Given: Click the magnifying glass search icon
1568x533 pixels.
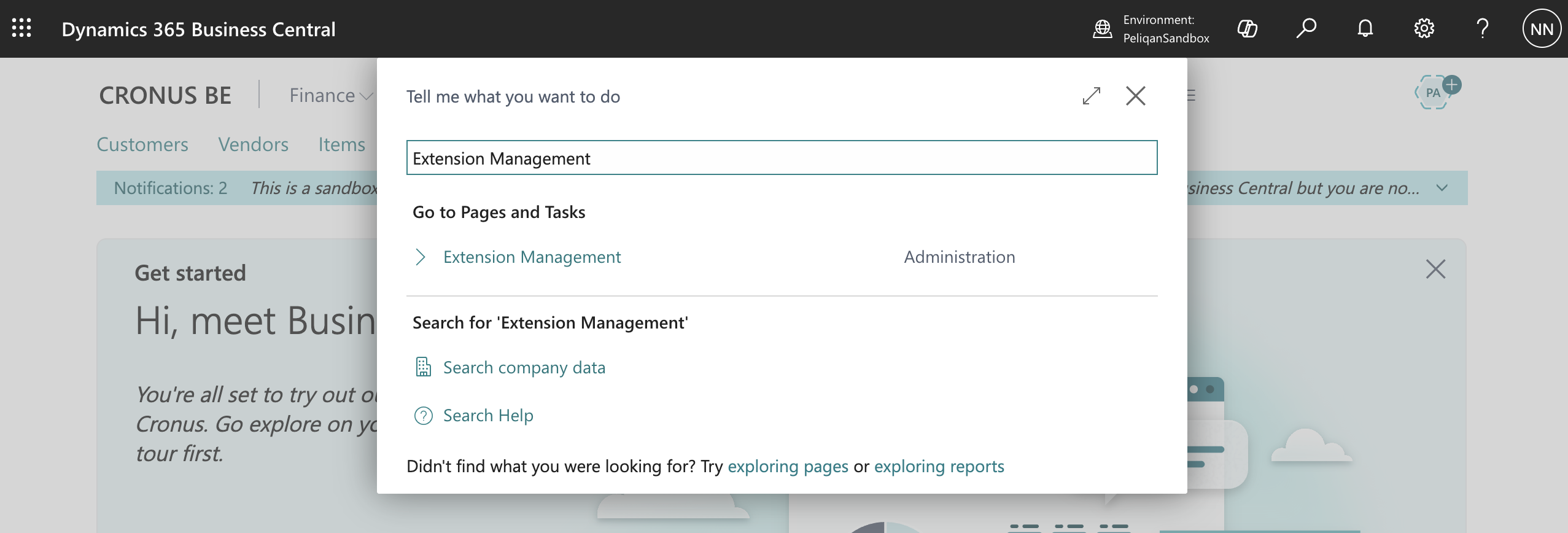Looking at the screenshot, I should point(1306,28).
